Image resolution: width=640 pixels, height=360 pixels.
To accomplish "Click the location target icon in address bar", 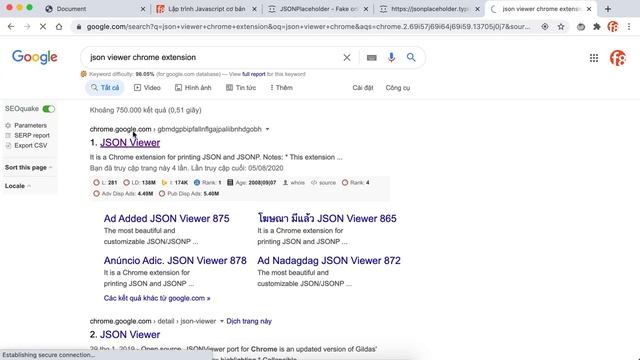I will 545,27.
